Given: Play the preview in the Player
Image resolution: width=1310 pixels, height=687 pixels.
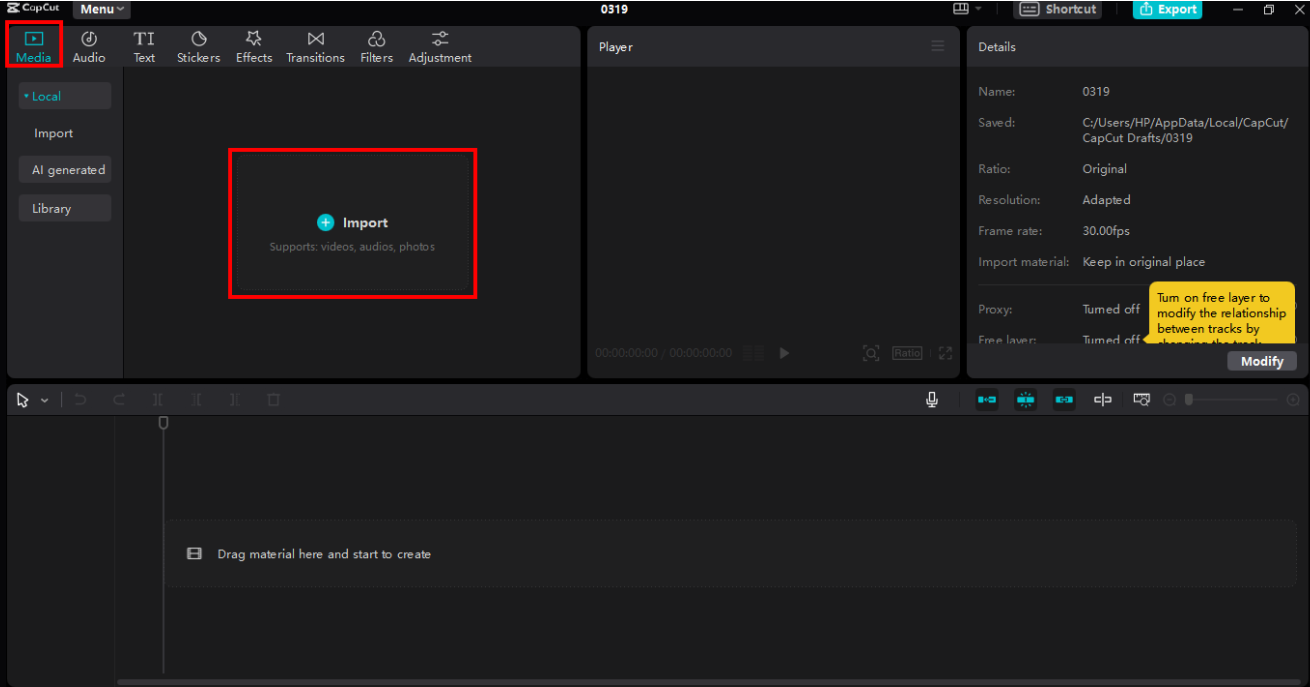Looking at the screenshot, I should click(x=784, y=353).
